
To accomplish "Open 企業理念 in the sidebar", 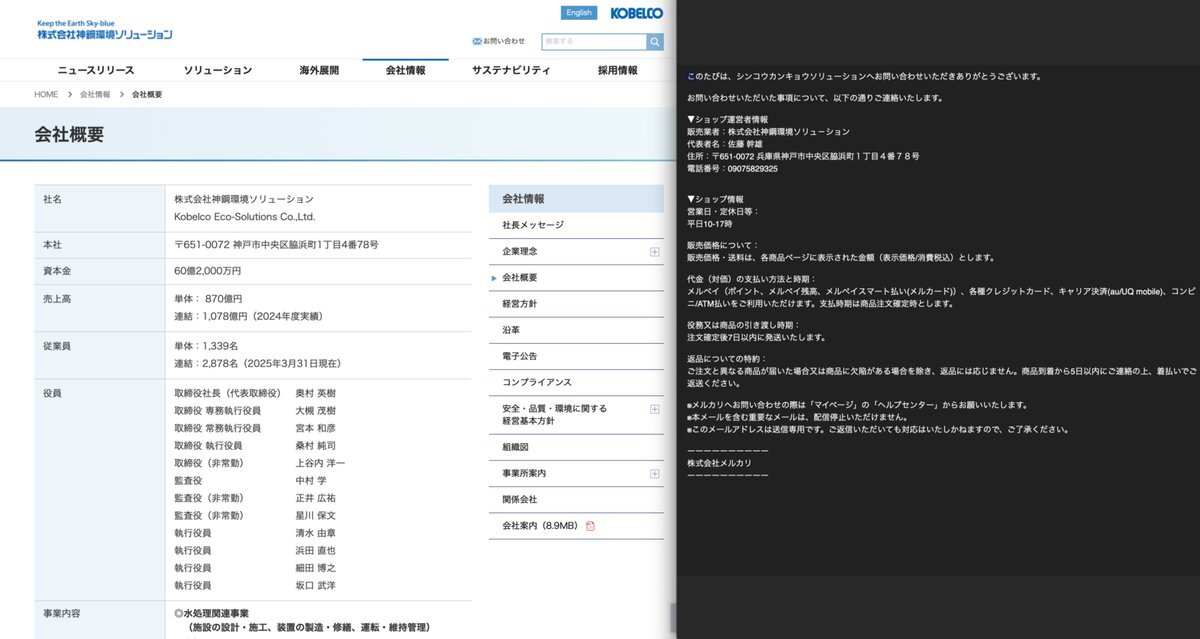I will 520,252.
